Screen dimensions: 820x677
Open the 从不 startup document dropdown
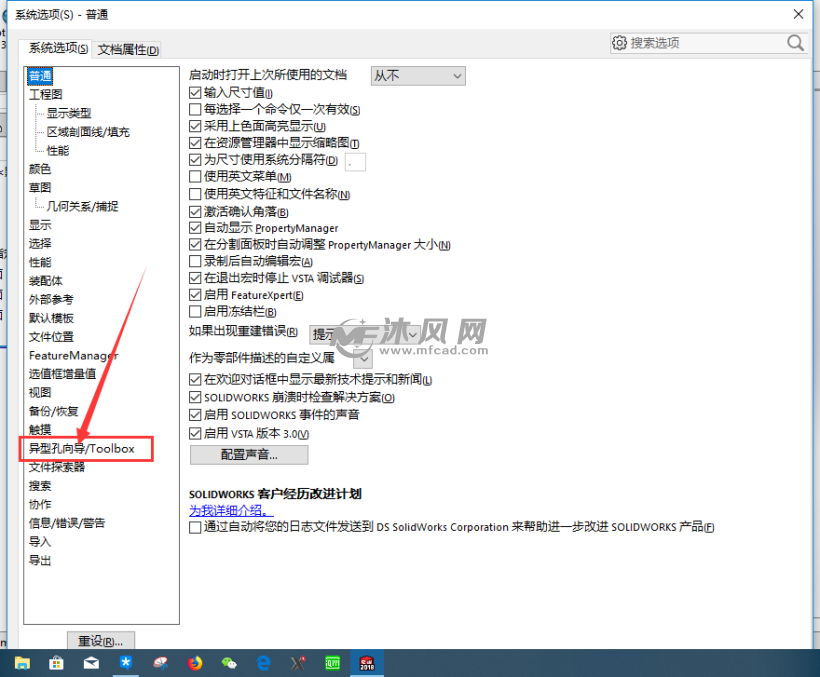[x=418, y=76]
